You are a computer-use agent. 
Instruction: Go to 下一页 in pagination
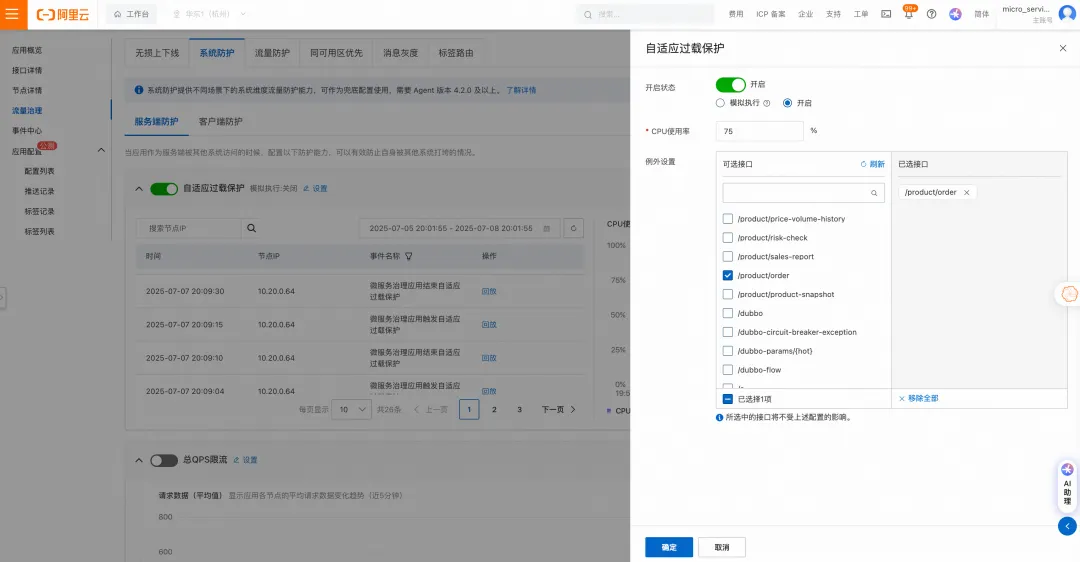559,410
